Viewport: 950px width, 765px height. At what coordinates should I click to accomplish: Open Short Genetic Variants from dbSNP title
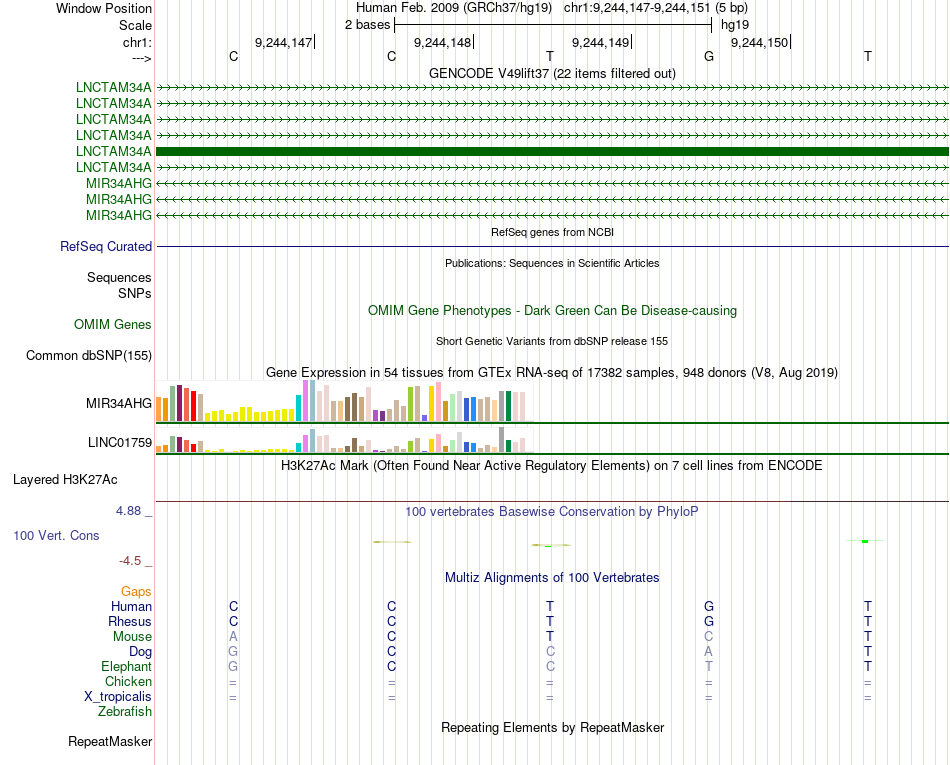click(552, 341)
